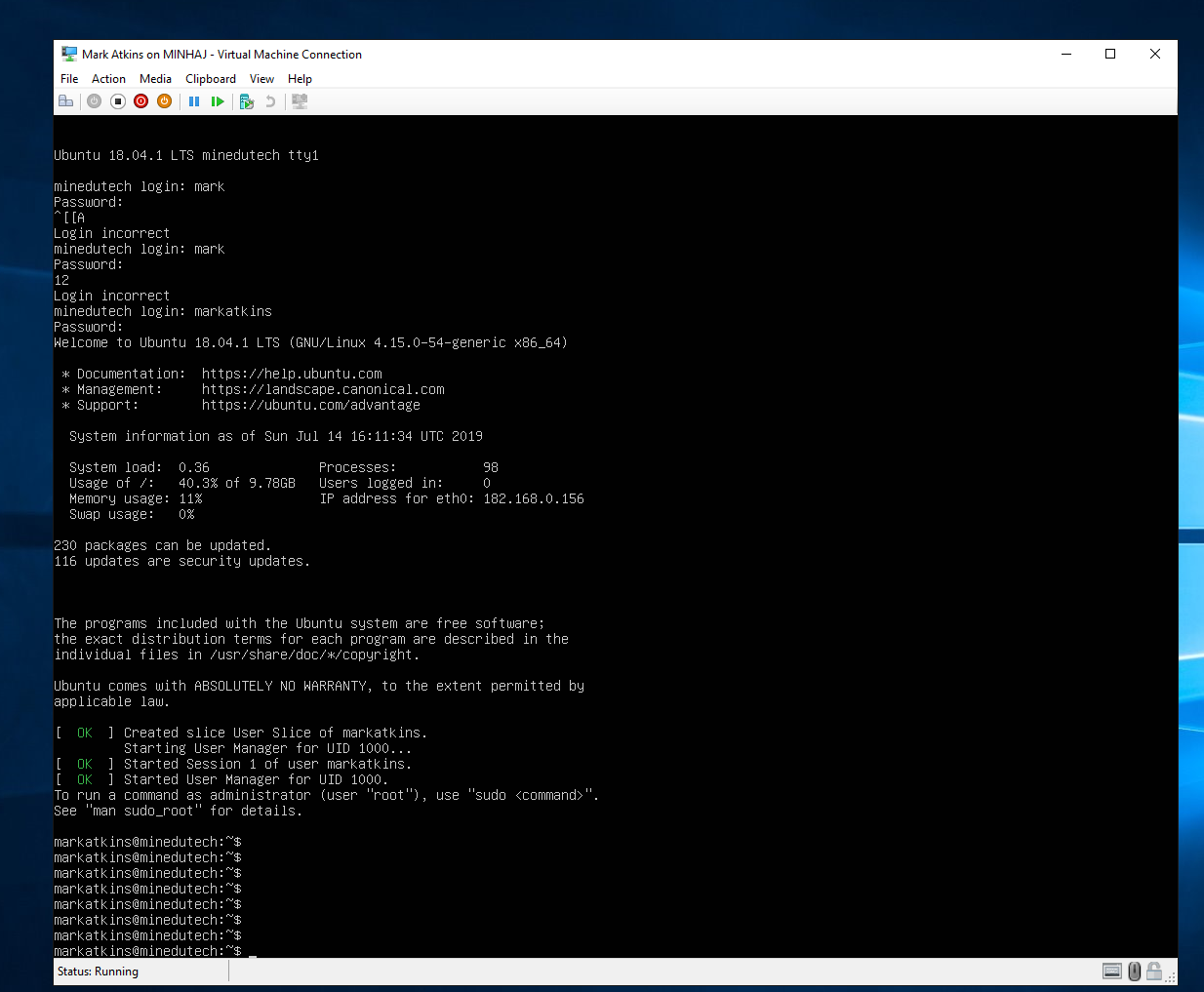Open the Help menu
The width and height of the screenshot is (1204, 992).
tap(300, 79)
